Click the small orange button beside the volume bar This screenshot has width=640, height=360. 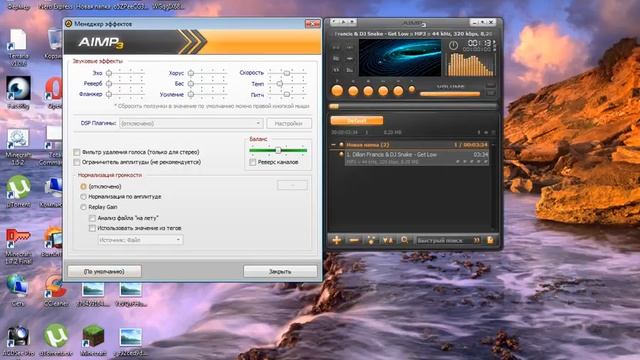tap(412, 89)
